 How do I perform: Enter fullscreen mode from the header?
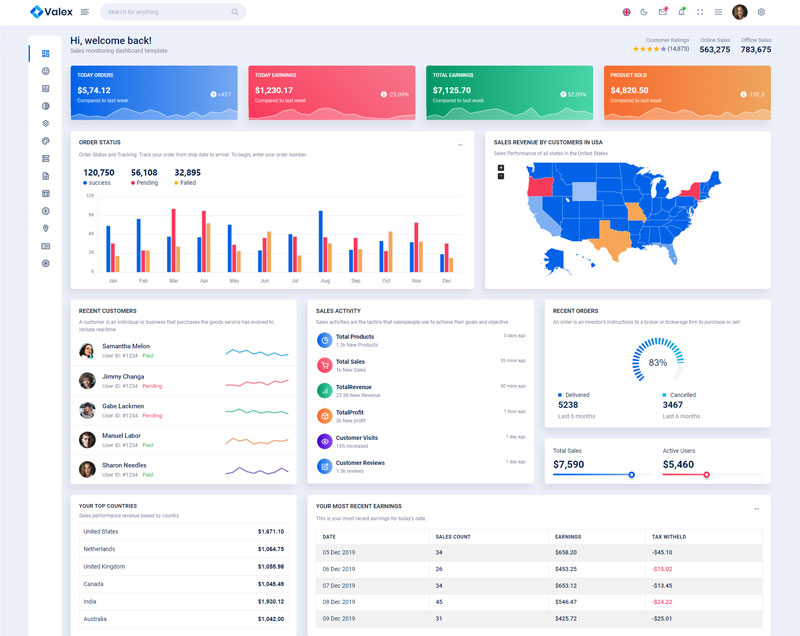pyautogui.click(x=700, y=12)
